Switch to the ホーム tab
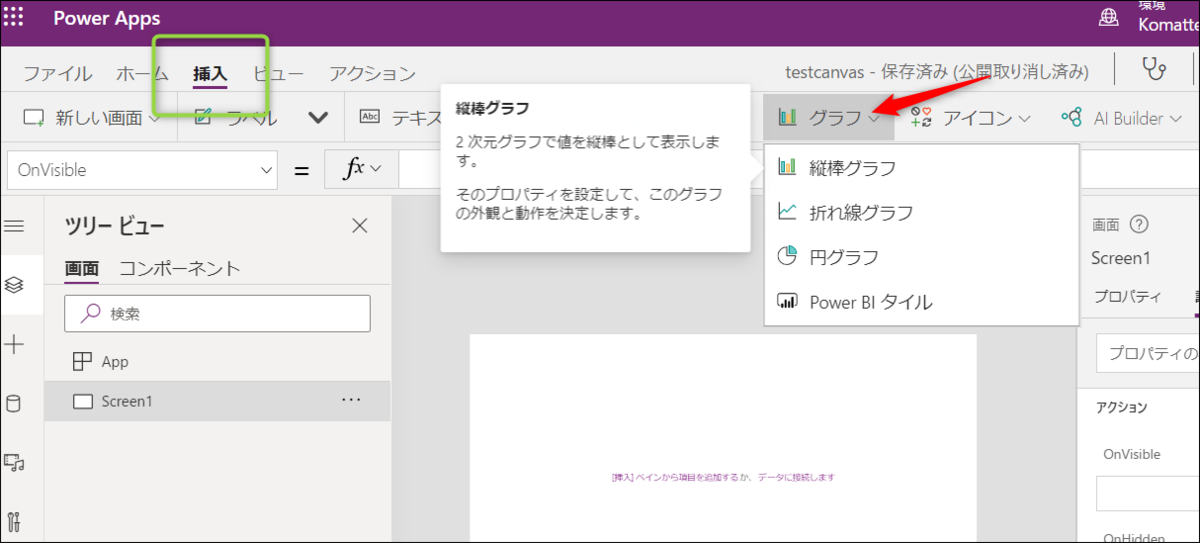The height and width of the screenshot is (543, 1200). coord(142,73)
